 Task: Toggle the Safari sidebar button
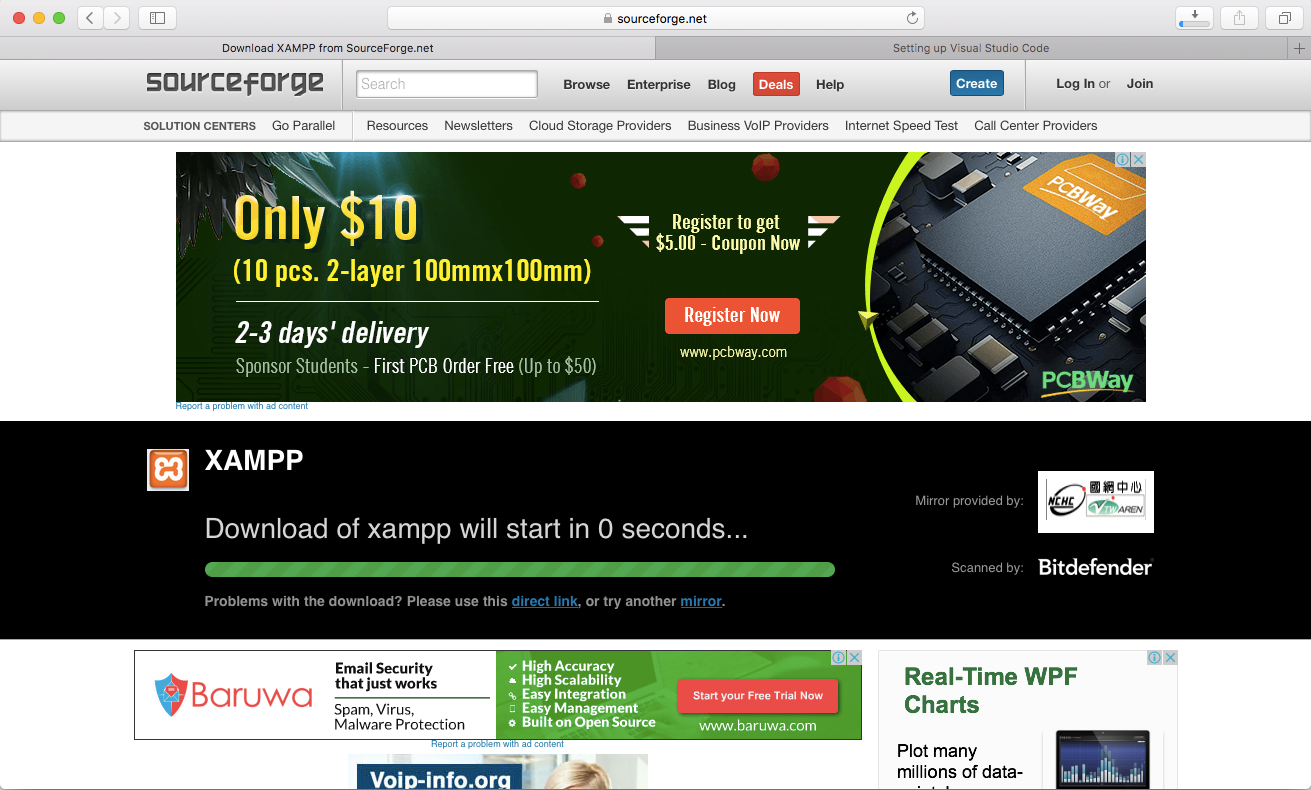pyautogui.click(x=157, y=18)
